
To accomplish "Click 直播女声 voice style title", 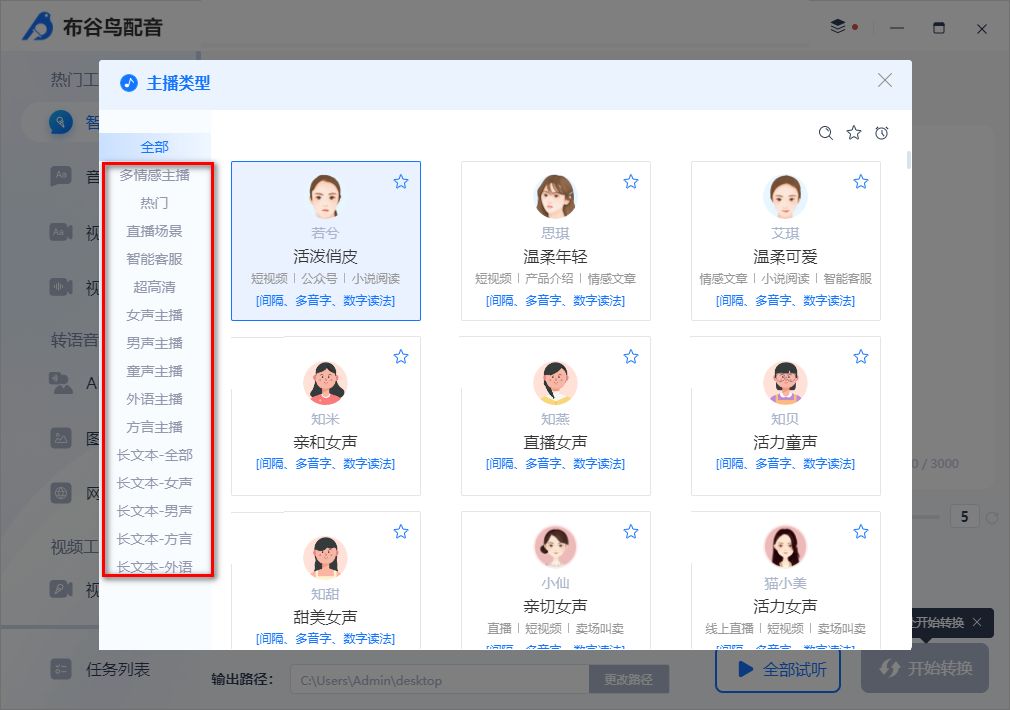I will coord(555,442).
